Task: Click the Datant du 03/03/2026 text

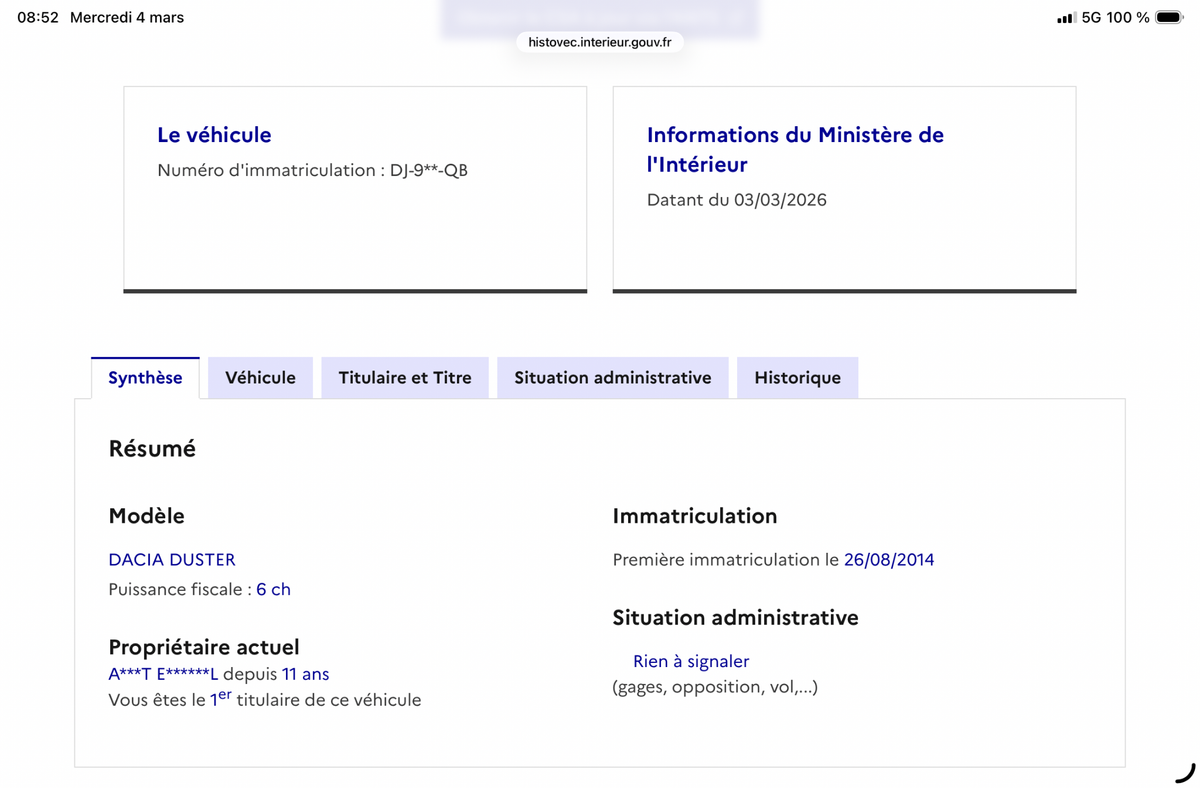Action: point(737,200)
